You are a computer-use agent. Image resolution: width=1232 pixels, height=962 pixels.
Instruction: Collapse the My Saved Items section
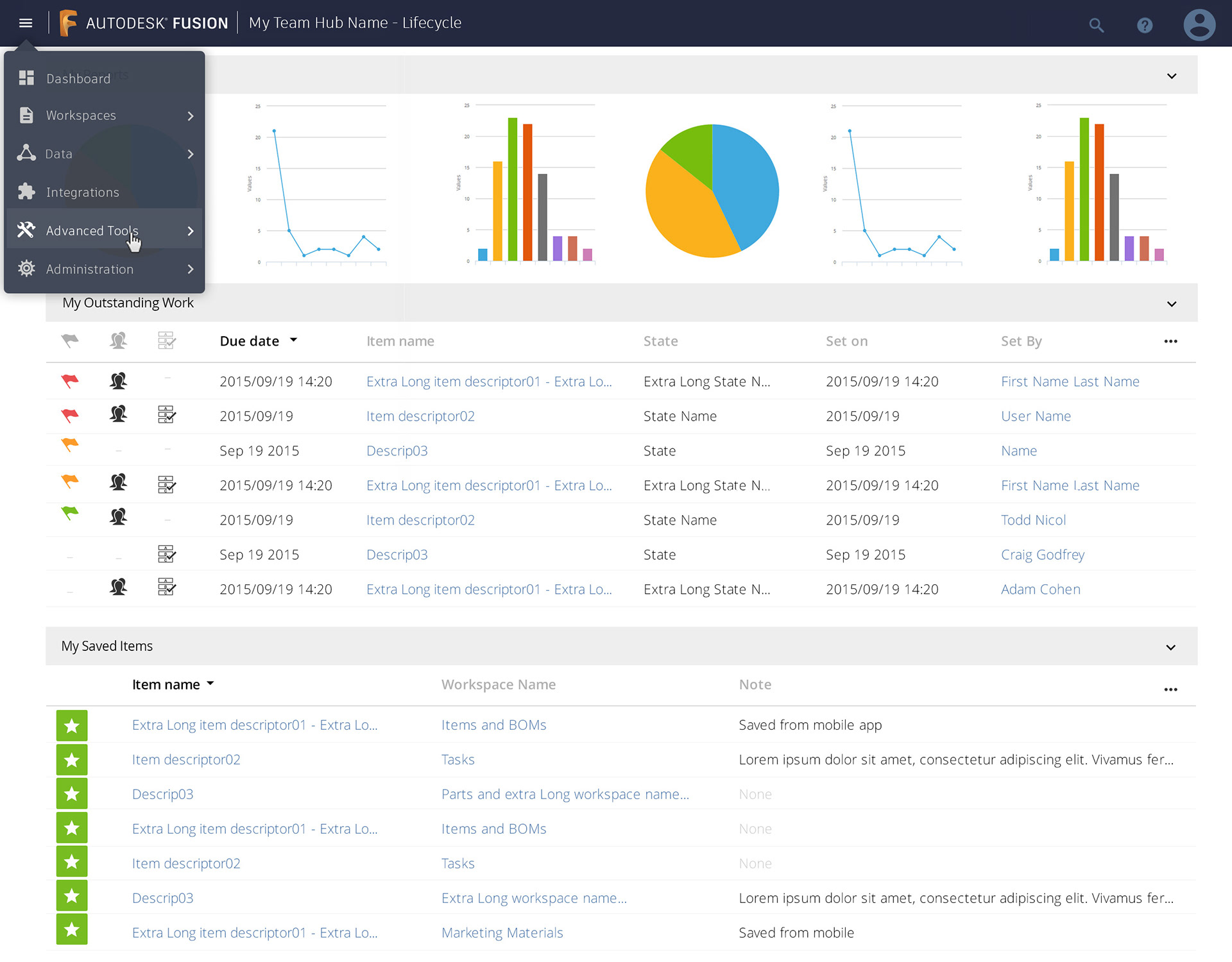point(1171,647)
